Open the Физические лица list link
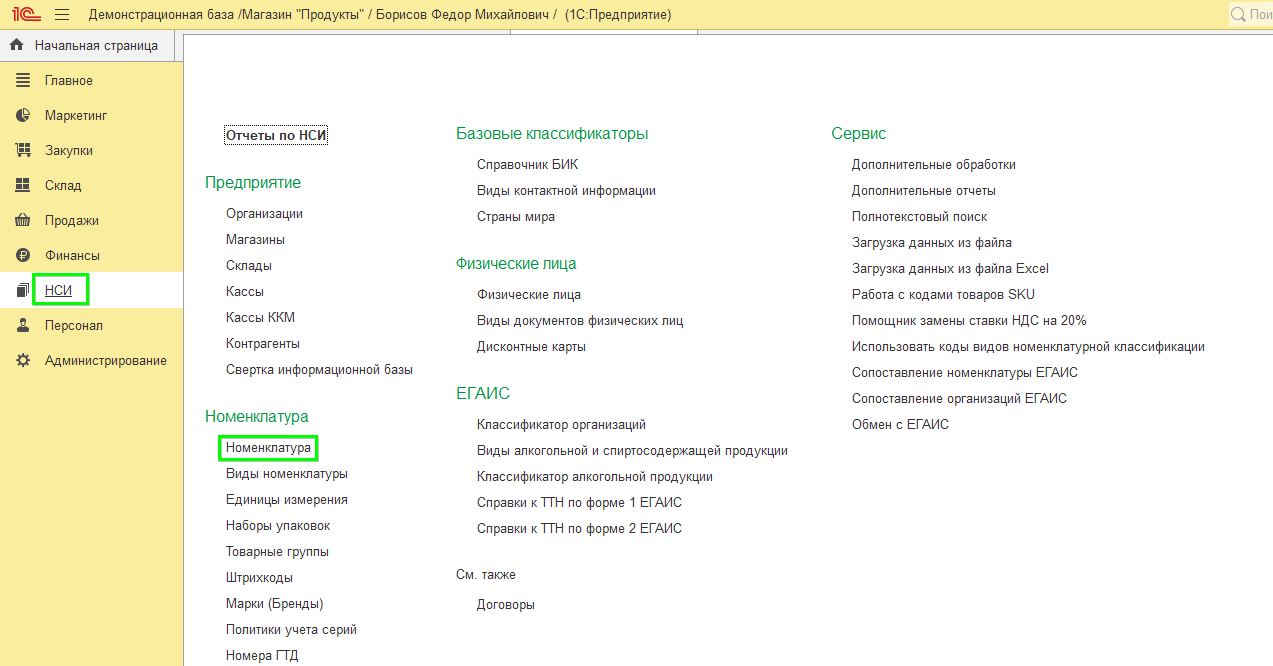This screenshot has width=1273, height=666. coord(529,294)
